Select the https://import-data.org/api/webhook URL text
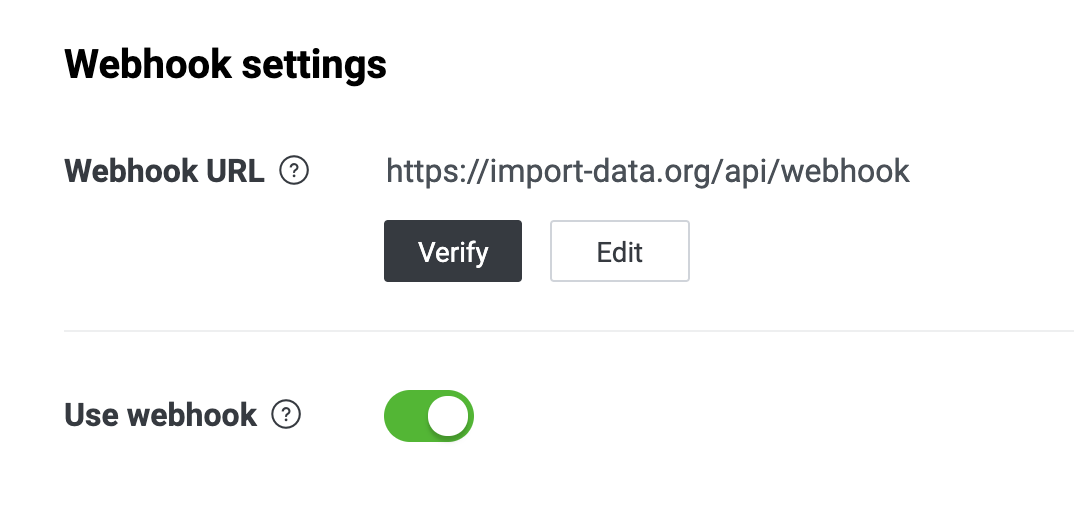The image size is (1074, 514). (x=648, y=171)
